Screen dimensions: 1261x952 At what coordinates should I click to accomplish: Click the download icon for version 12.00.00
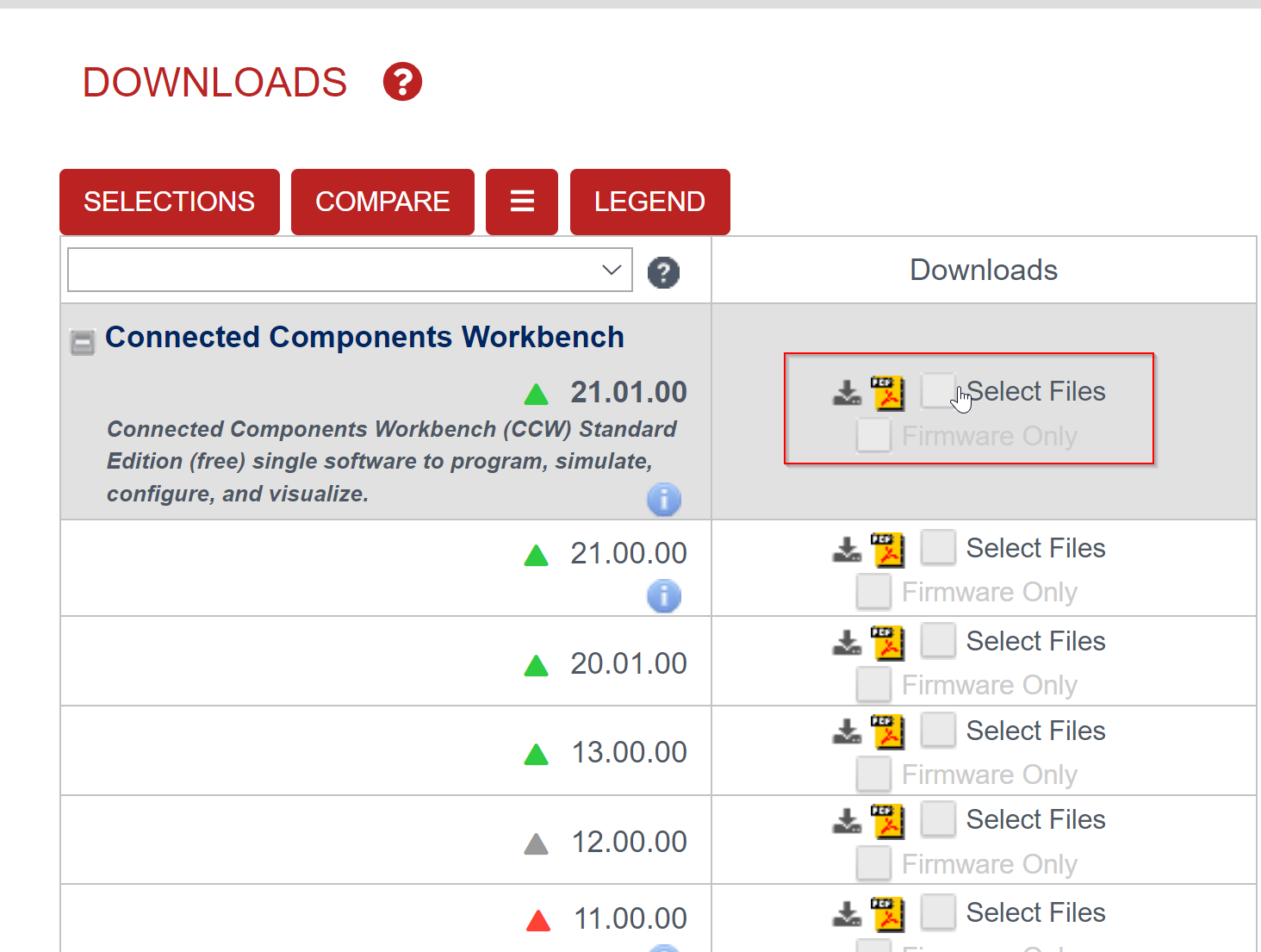tap(847, 820)
